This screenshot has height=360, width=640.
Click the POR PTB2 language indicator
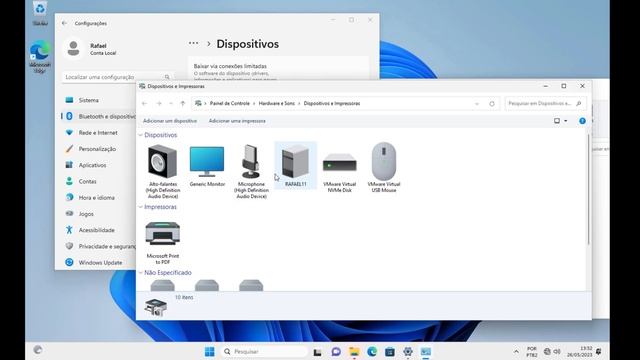coord(531,352)
